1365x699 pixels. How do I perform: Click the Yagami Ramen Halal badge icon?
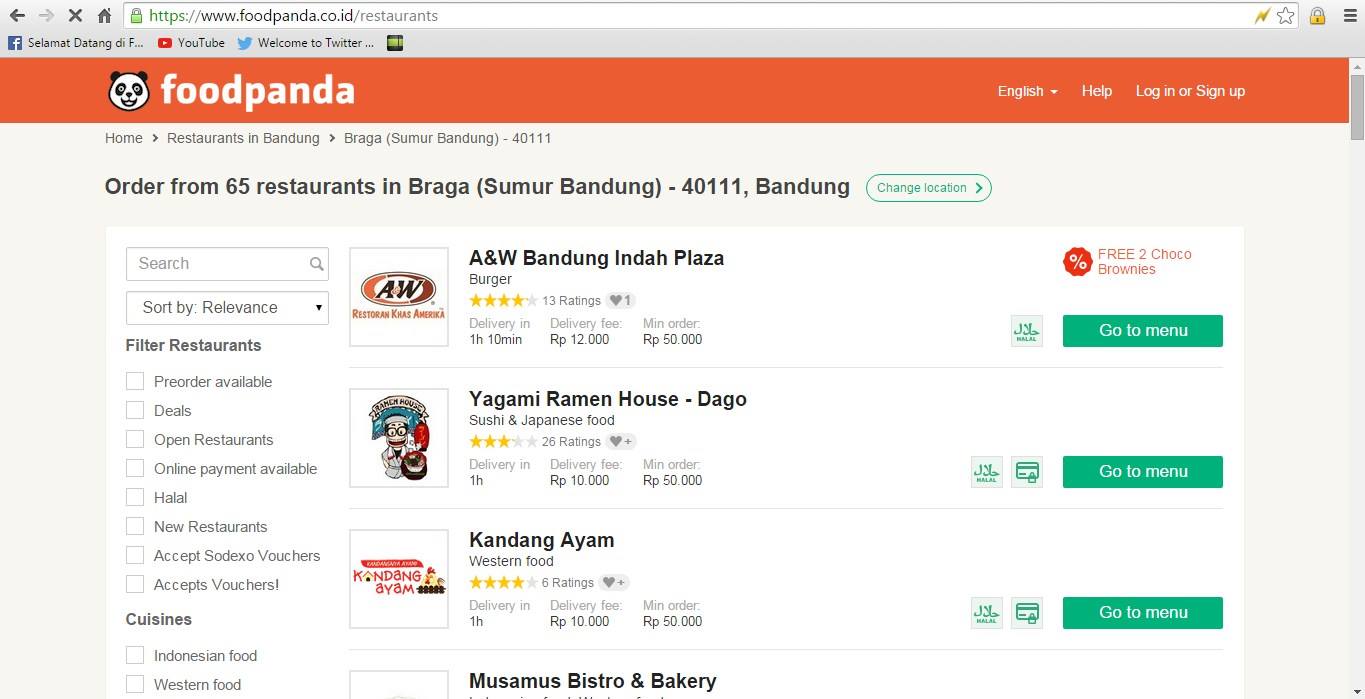[x=987, y=472]
